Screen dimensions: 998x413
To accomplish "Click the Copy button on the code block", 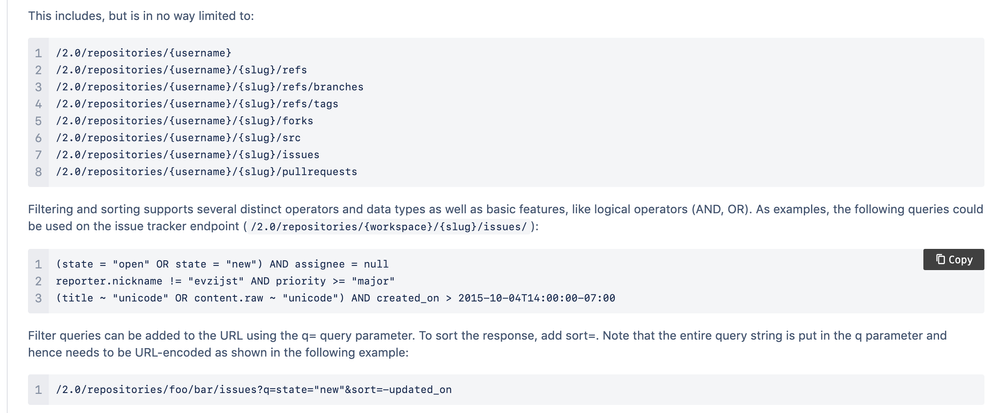I will pyautogui.click(x=953, y=259).
